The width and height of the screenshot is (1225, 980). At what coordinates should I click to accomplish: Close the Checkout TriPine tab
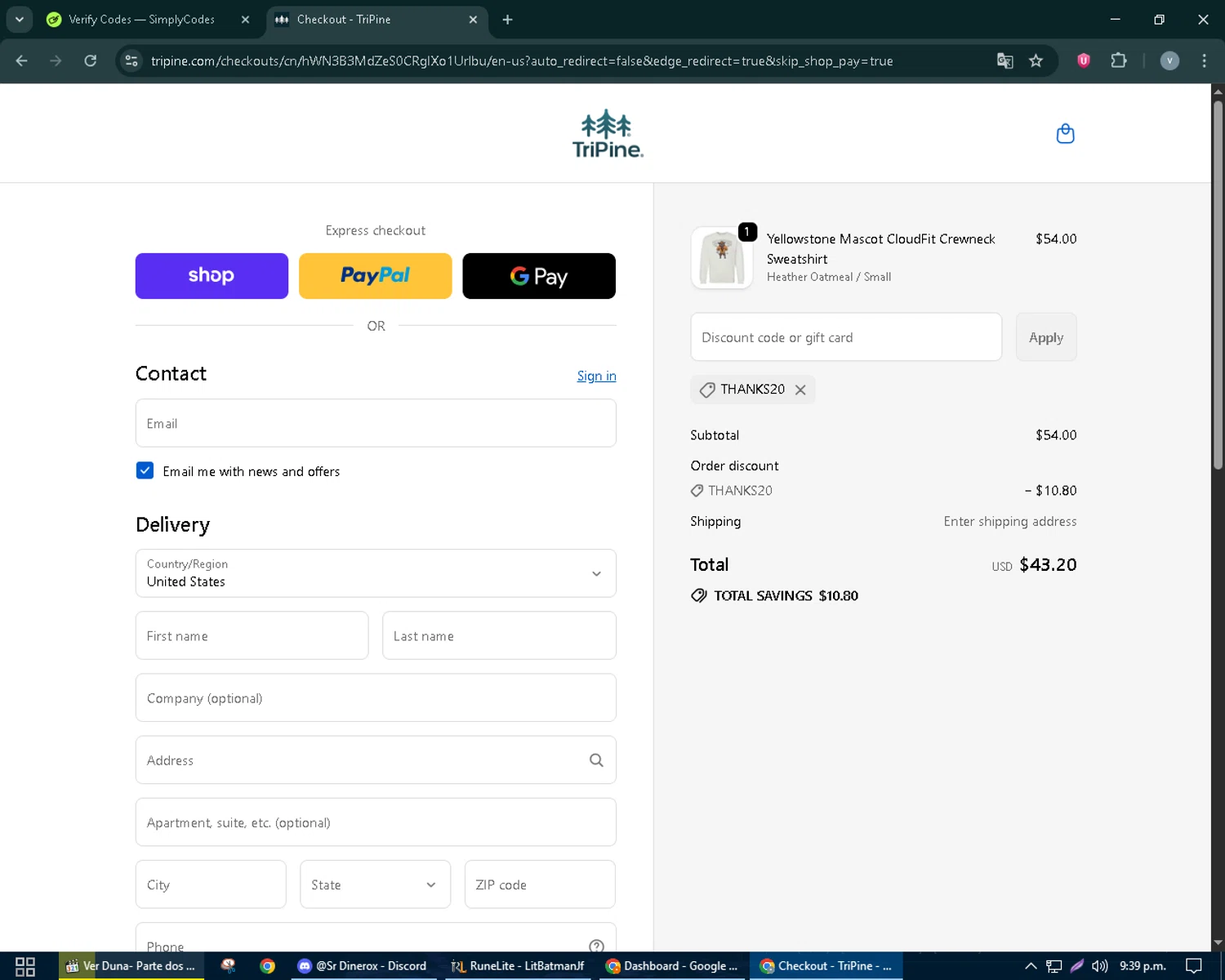pos(473,20)
